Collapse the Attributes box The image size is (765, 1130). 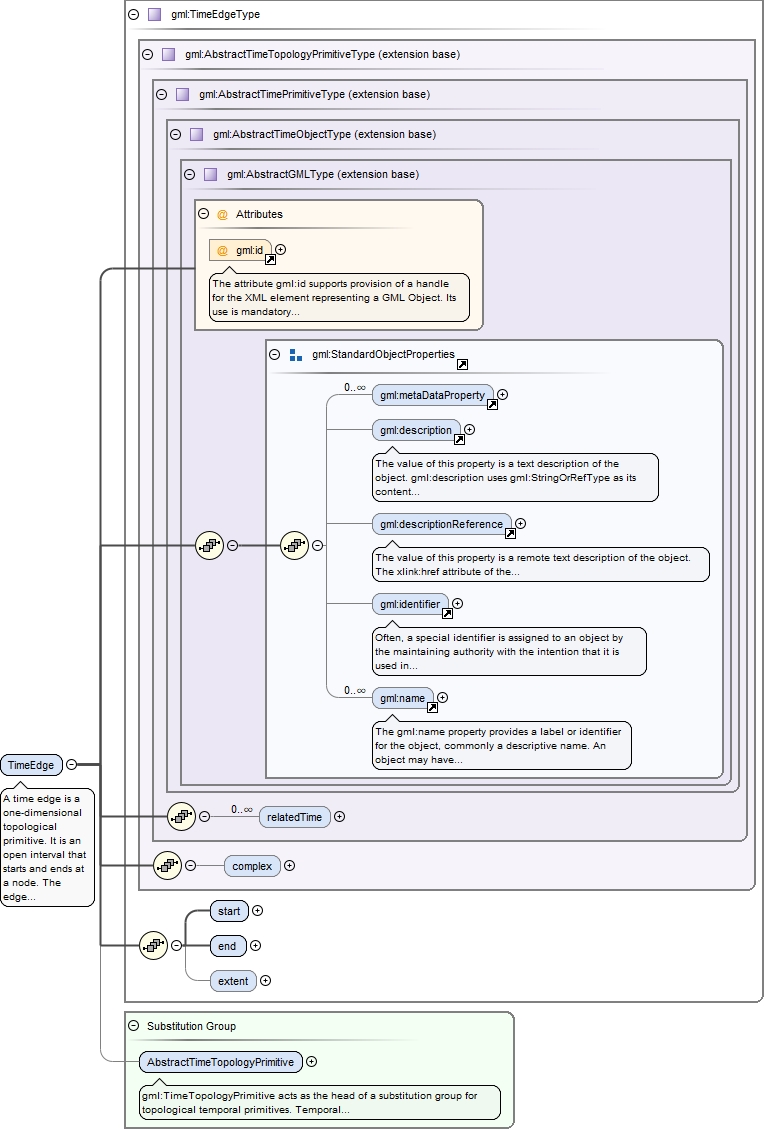pos(203,214)
